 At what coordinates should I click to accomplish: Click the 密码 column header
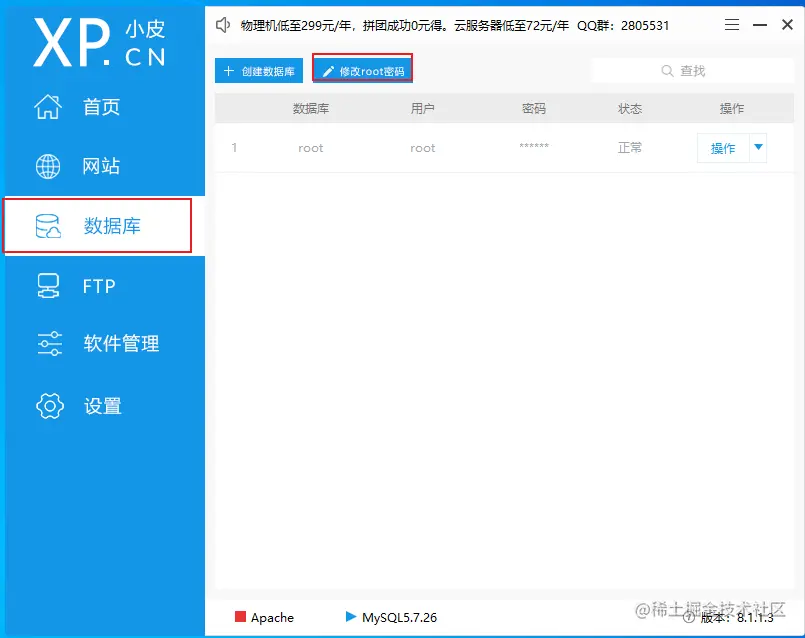click(534, 109)
